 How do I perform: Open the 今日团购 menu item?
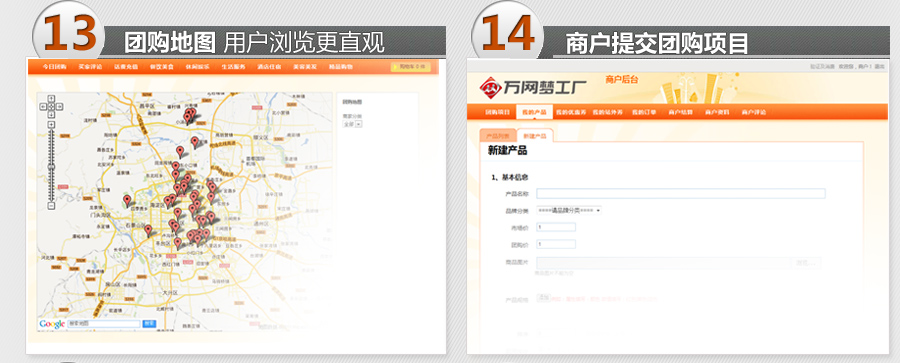click(55, 67)
